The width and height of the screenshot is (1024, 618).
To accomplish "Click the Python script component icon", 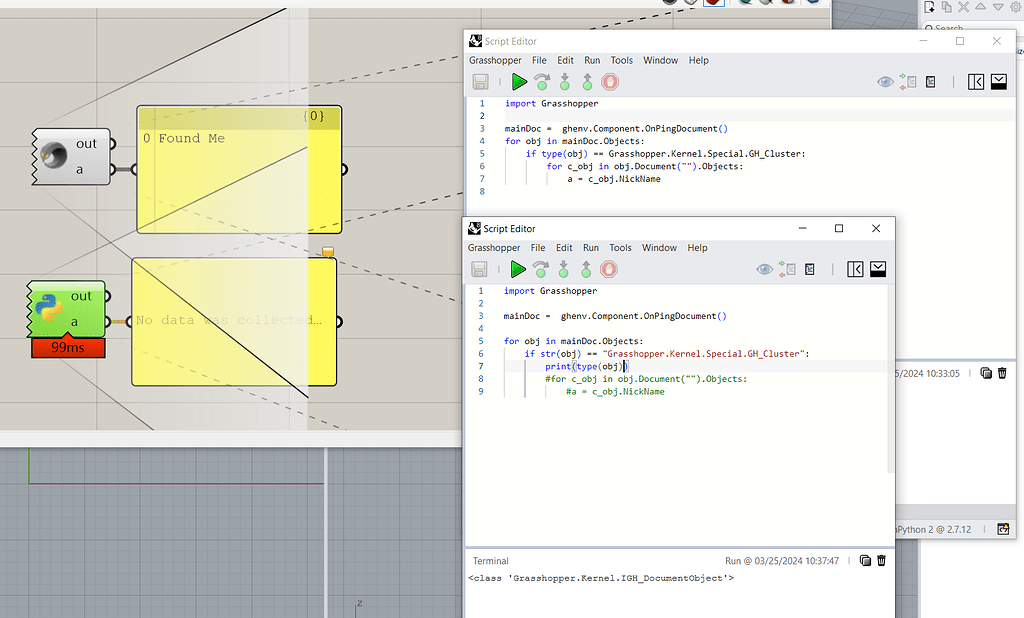I will pos(48,309).
